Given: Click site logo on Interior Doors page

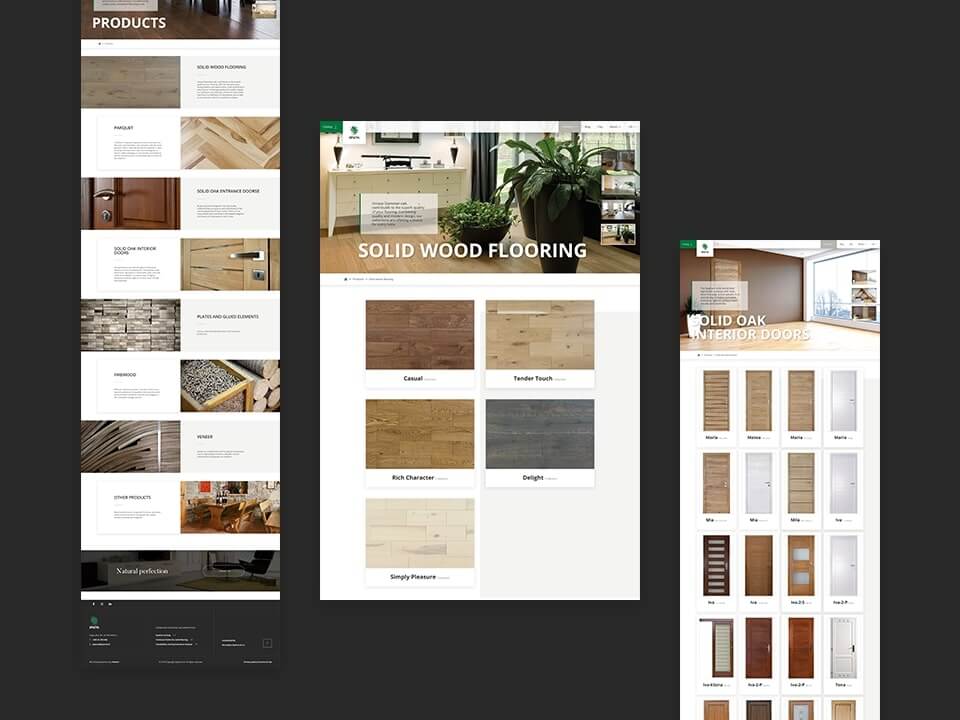Looking at the screenshot, I should tap(705, 248).
